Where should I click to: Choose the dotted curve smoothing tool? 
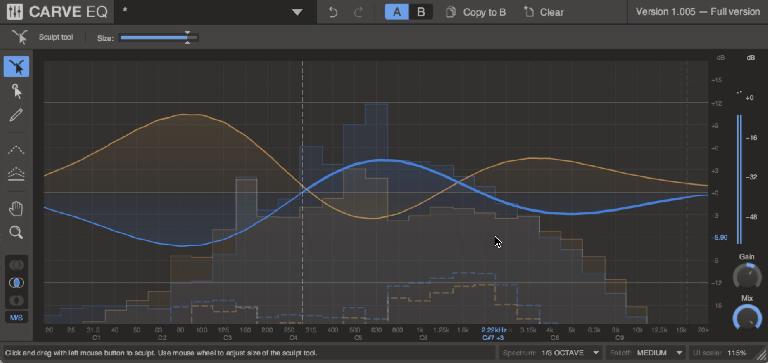click(16, 149)
